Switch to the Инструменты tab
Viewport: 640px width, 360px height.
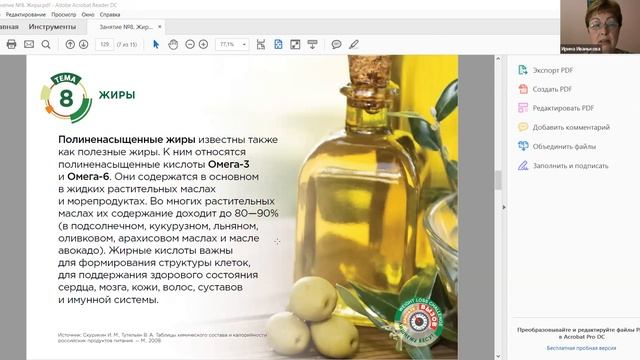pos(52,27)
